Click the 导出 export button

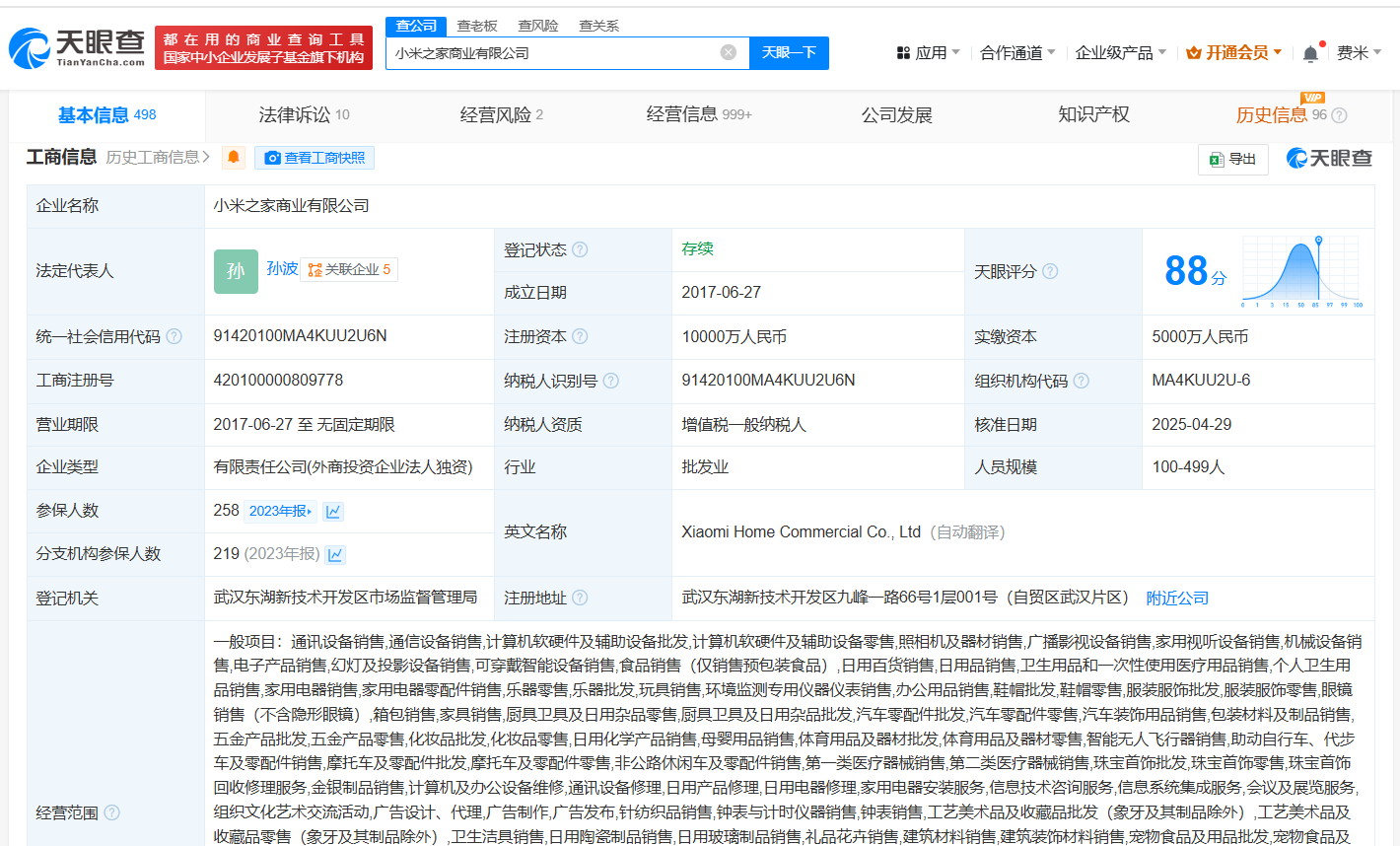pyautogui.click(x=1232, y=159)
